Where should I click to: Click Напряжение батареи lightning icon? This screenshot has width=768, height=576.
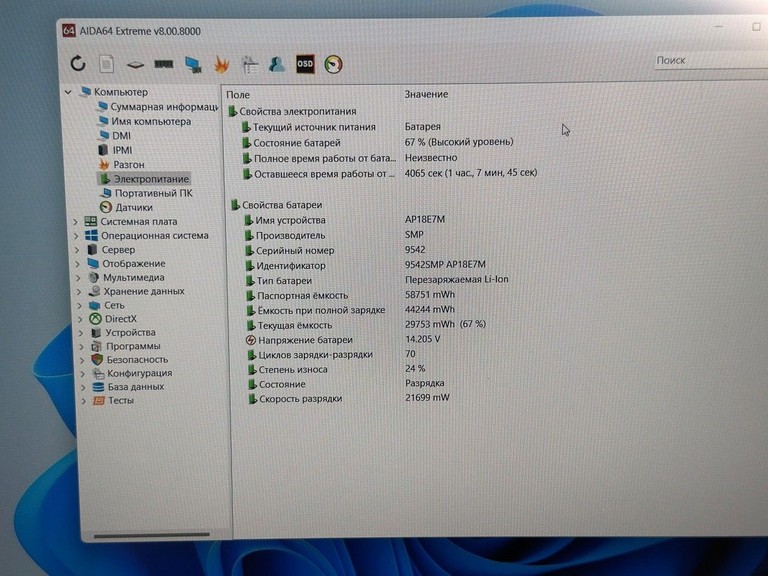tap(251, 340)
